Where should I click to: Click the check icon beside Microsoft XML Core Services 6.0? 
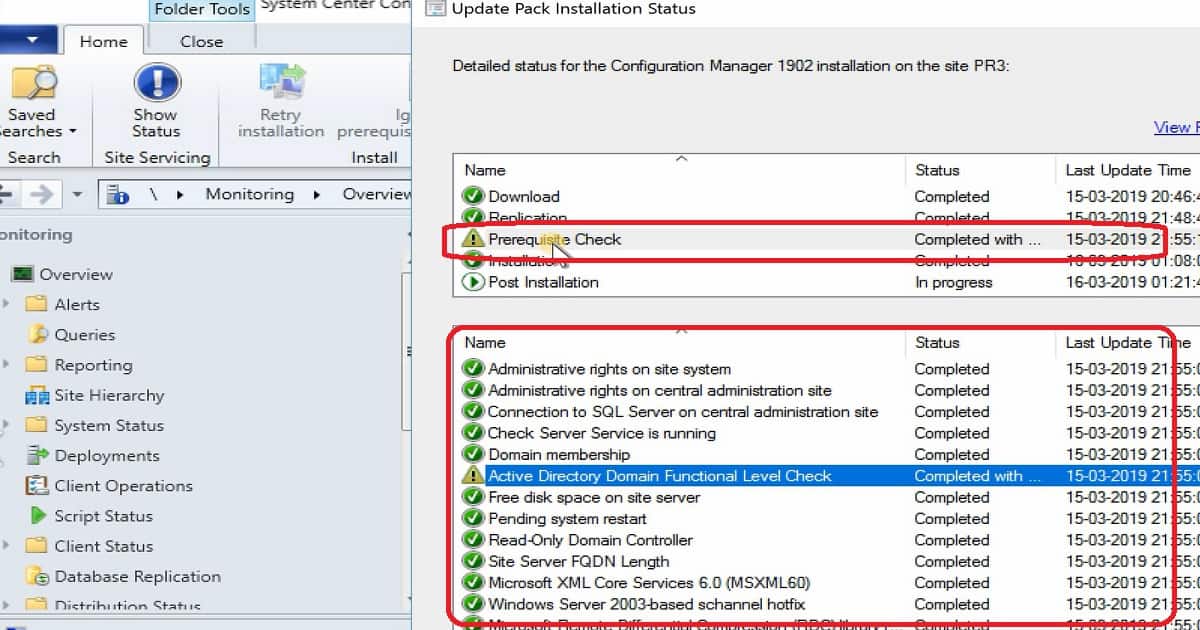click(473, 583)
